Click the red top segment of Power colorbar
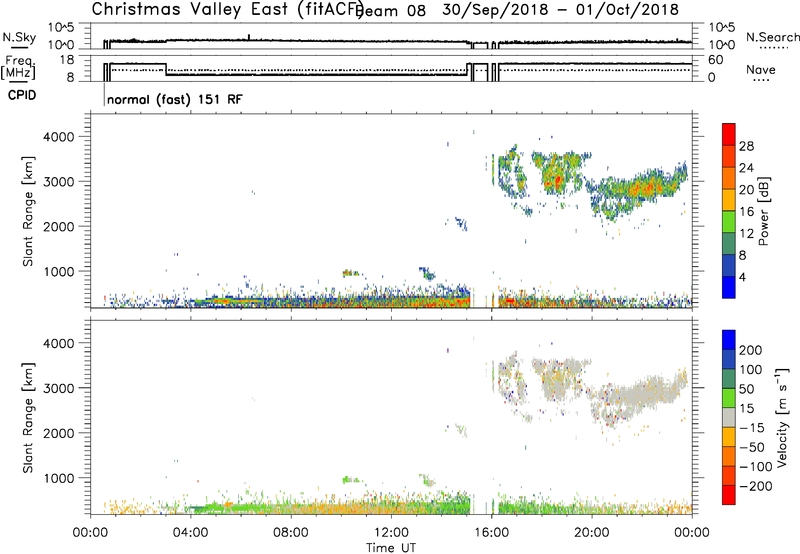The width and height of the screenshot is (800, 554). (729, 134)
